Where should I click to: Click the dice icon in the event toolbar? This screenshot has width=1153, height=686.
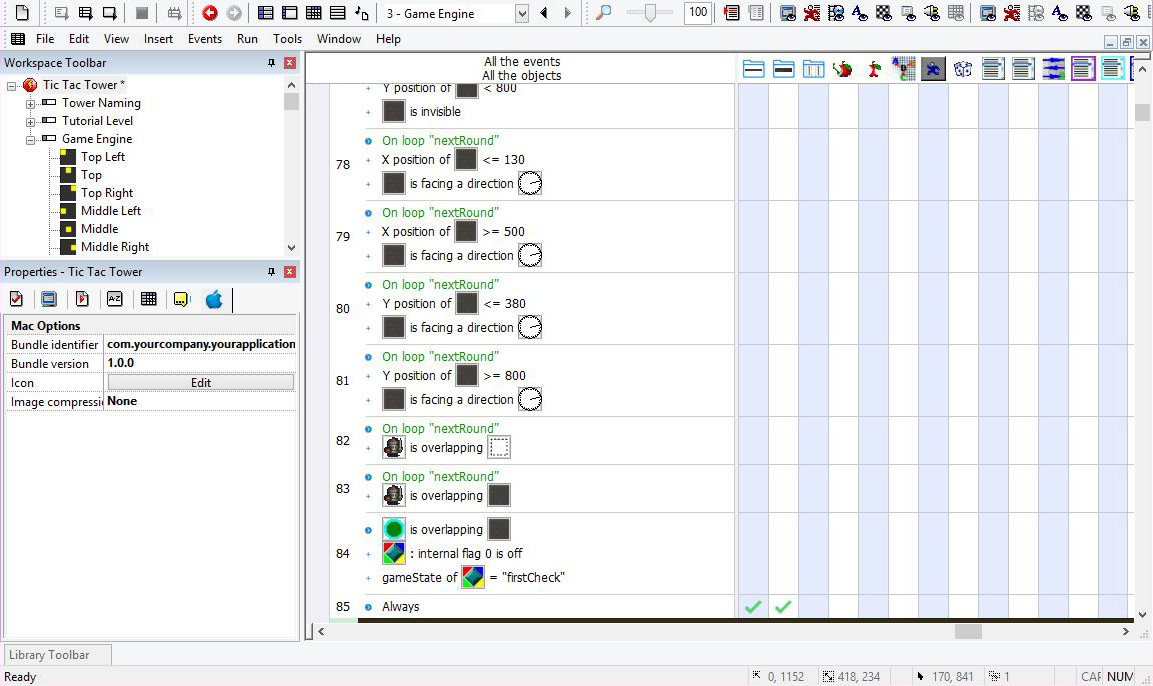coord(963,68)
